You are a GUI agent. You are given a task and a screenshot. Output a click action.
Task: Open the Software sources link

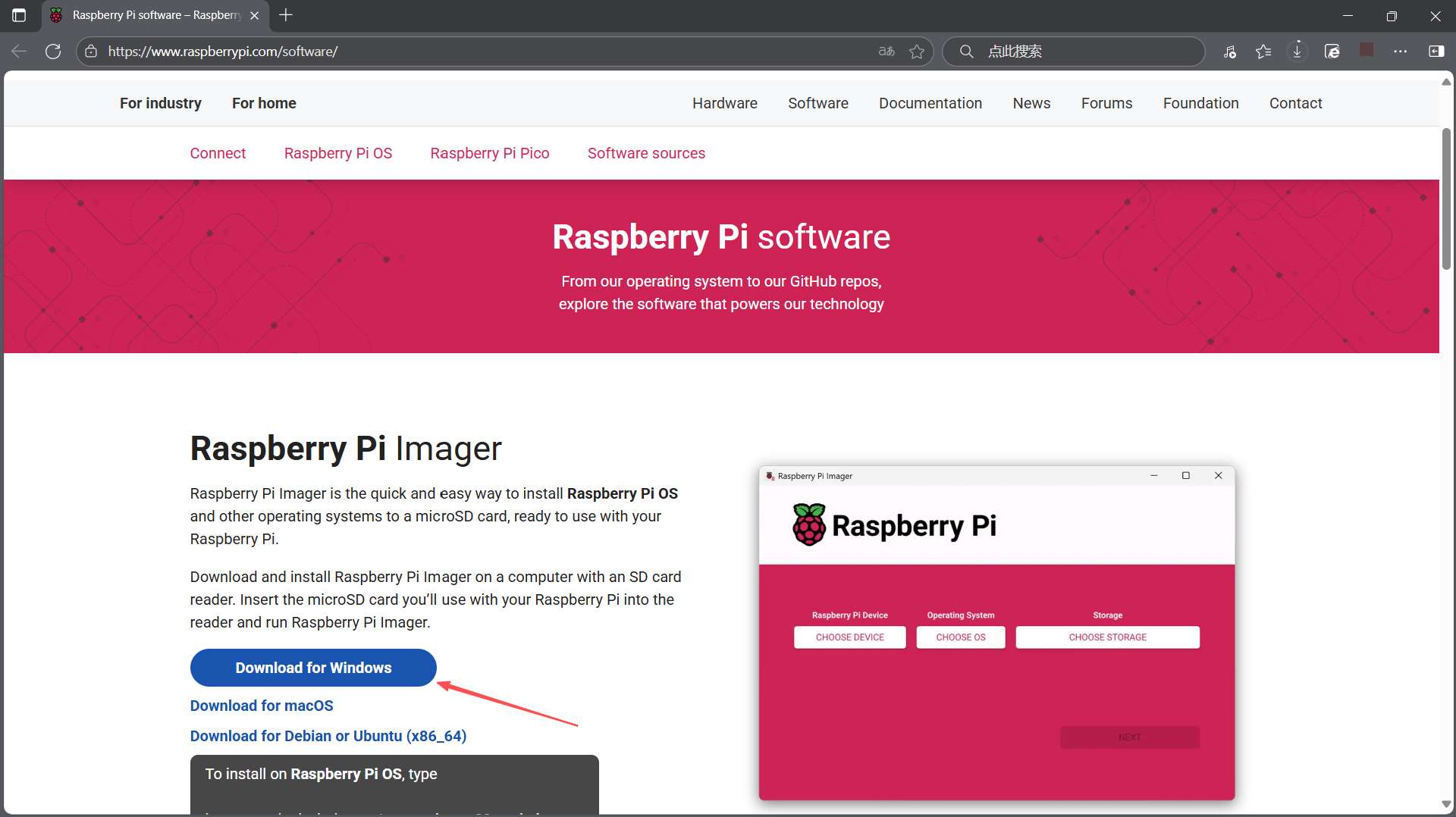pyautogui.click(x=646, y=153)
